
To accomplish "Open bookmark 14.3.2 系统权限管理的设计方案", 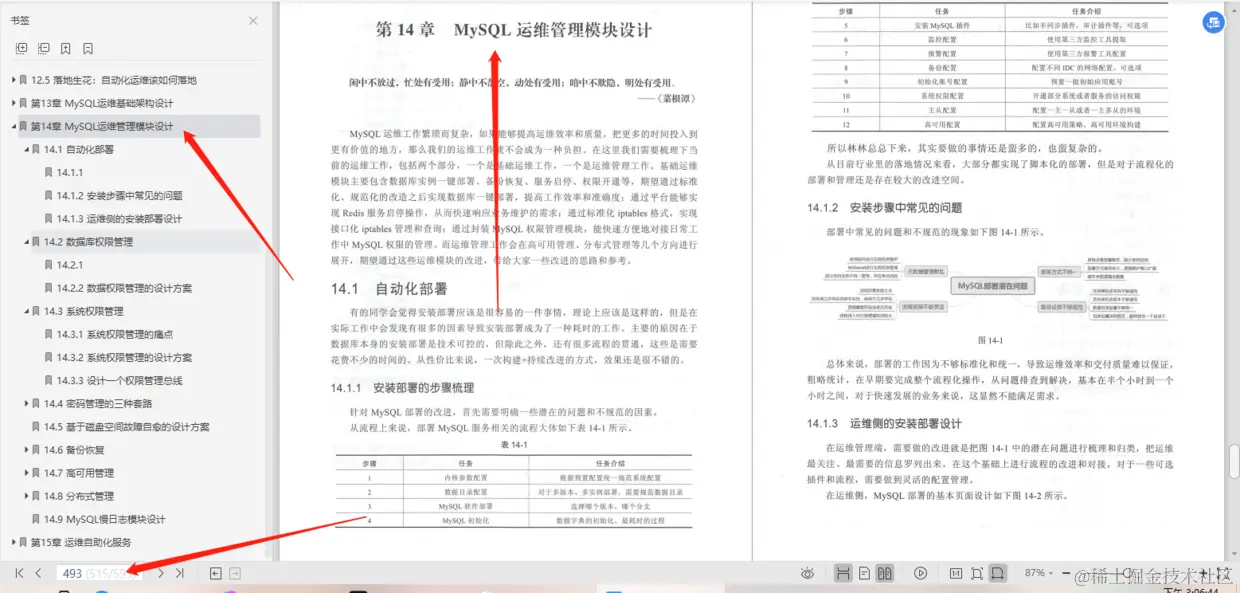I will coord(125,357).
